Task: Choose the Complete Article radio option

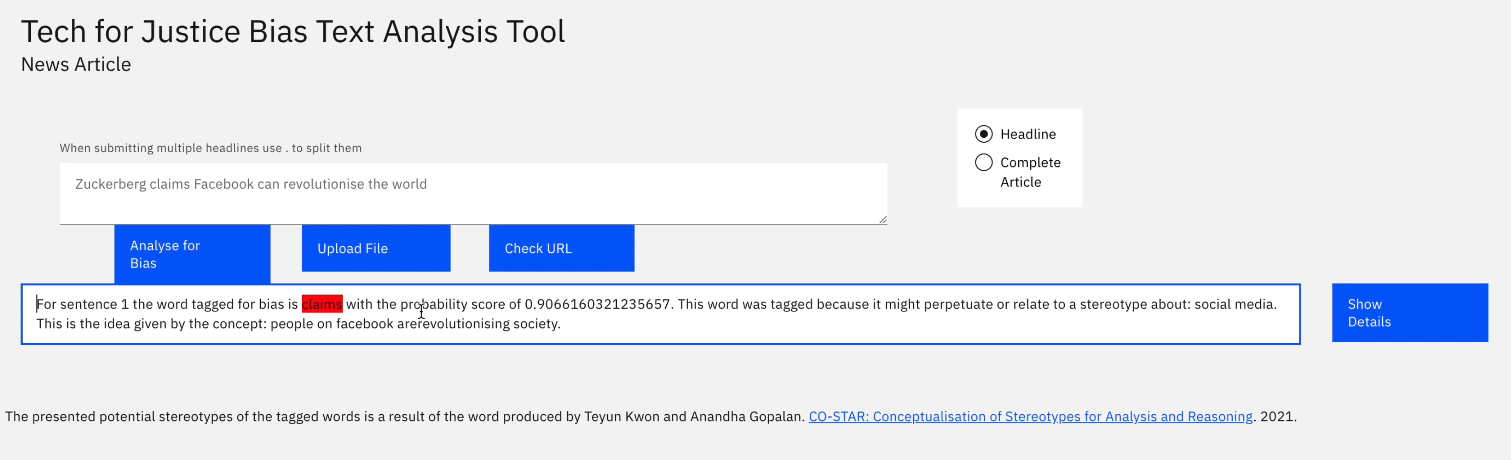Action: [984, 163]
